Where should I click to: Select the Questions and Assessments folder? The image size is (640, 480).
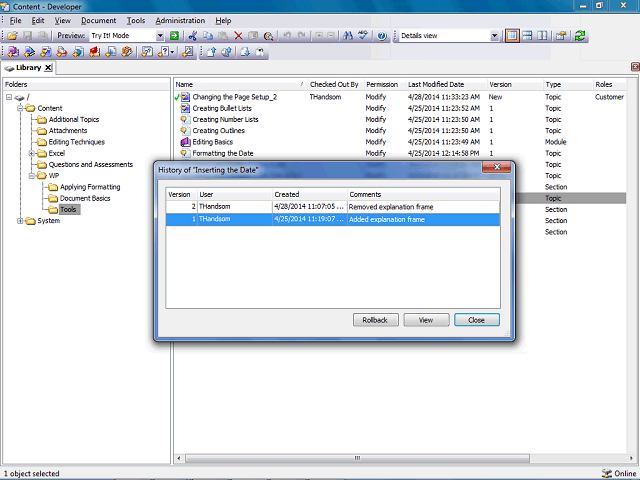click(91, 164)
